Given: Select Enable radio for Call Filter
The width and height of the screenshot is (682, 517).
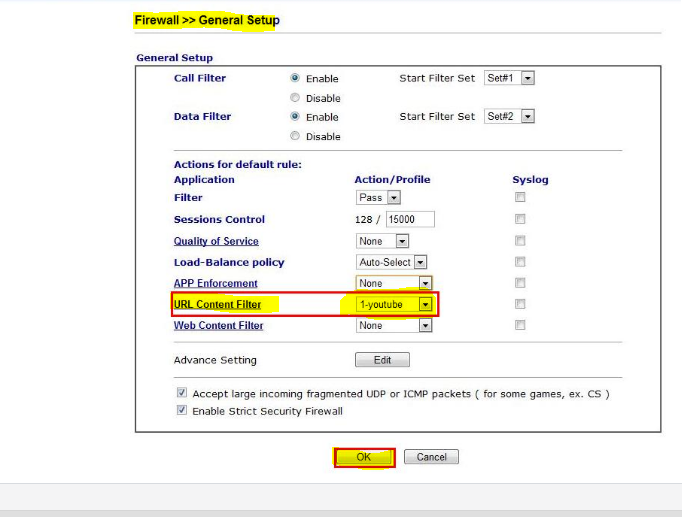Looking at the screenshot, I should pos(295,78).
